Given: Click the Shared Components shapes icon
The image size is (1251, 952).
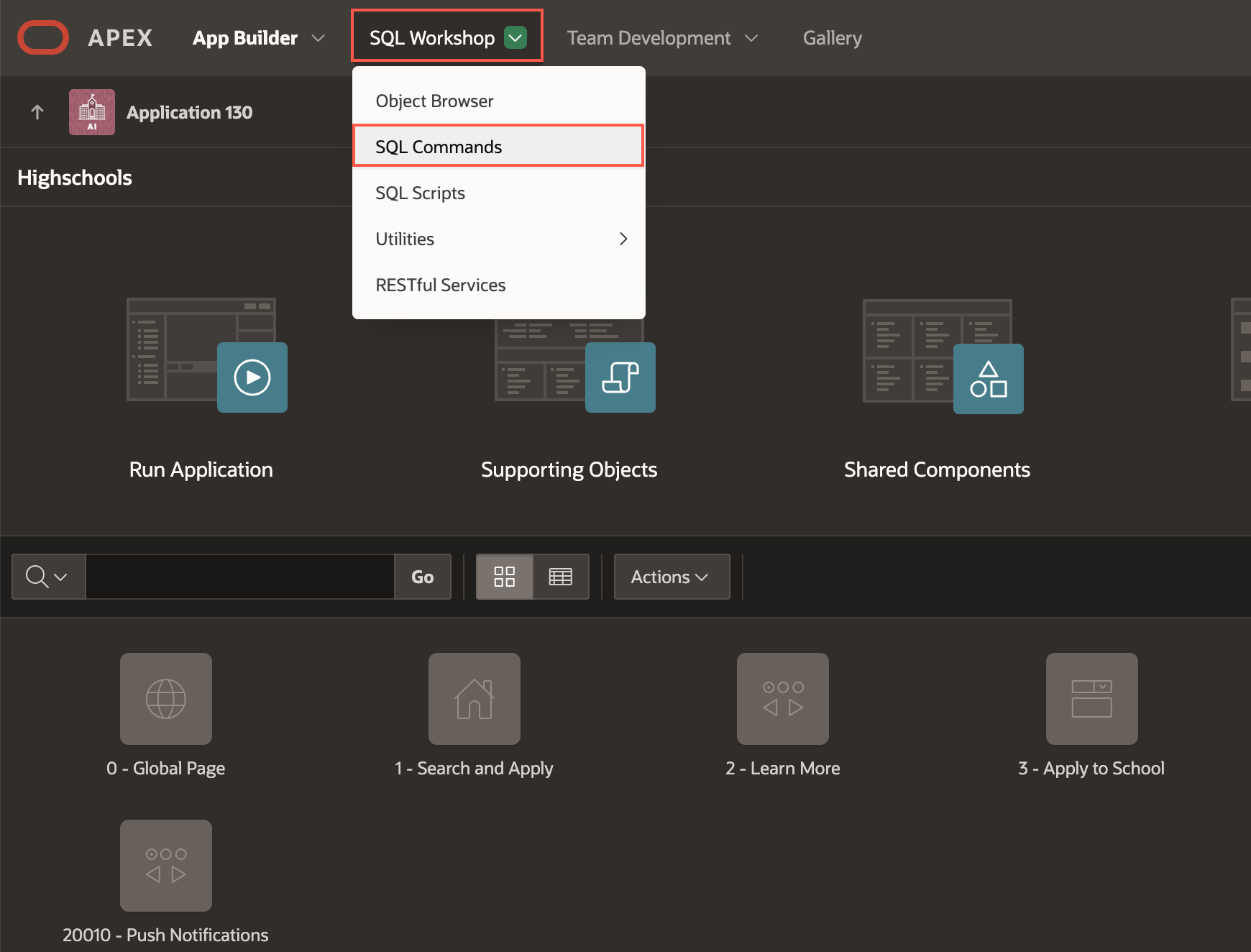Looking at the screenshot, I should coord(989,379).
